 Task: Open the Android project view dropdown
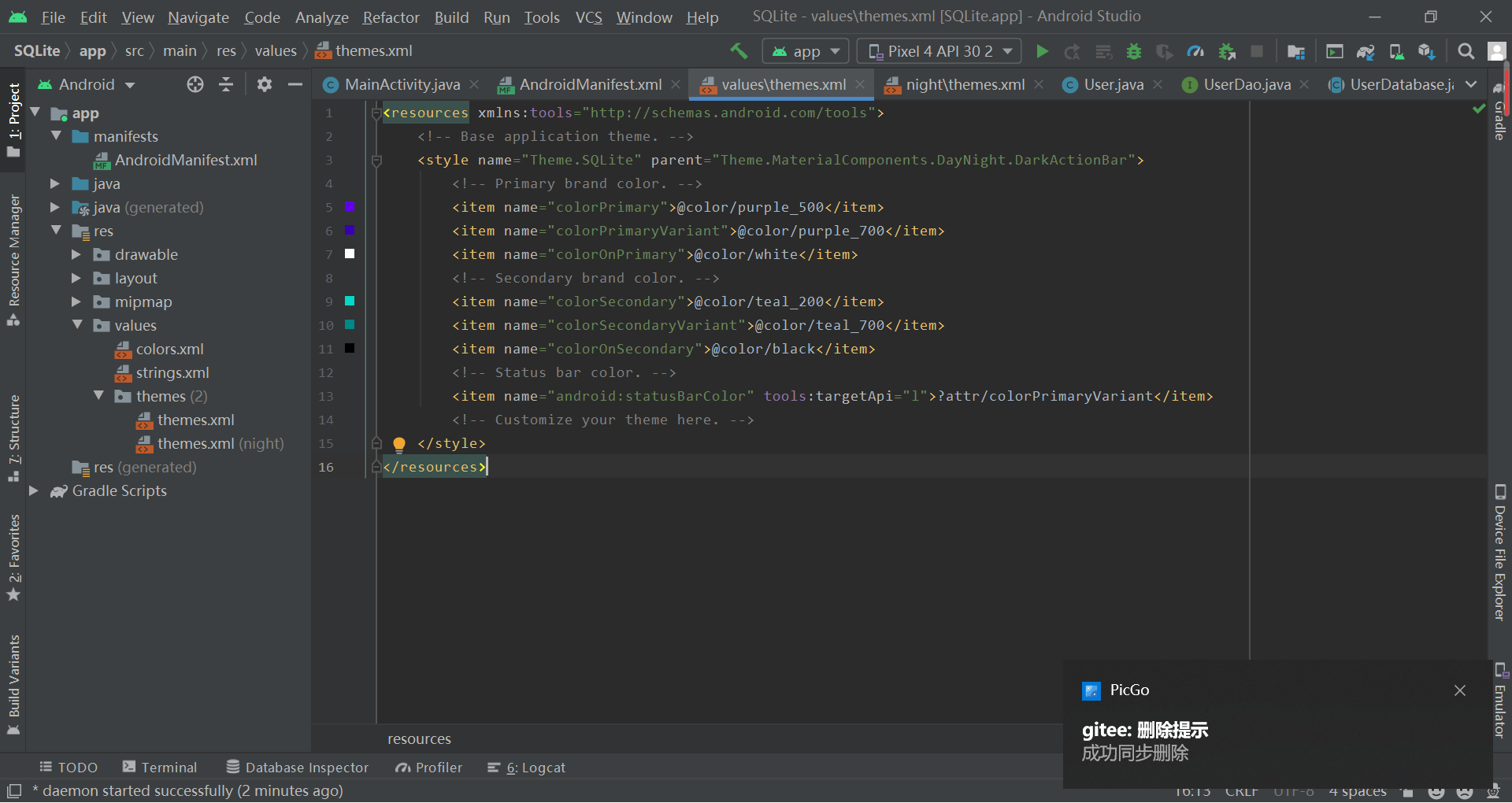pos(87,84)
